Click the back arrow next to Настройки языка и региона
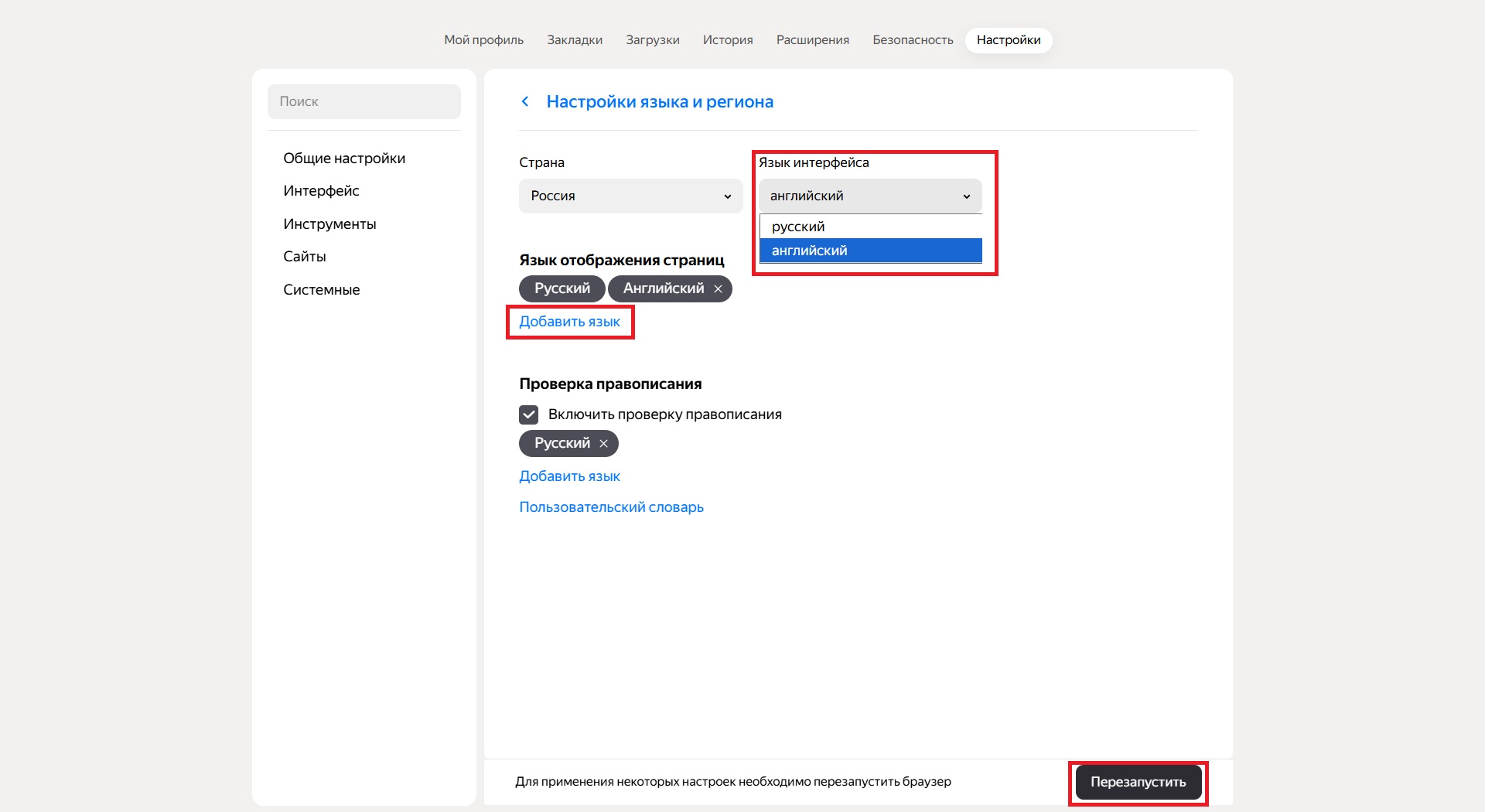The image size is (1485, 812). pos(525,102)
